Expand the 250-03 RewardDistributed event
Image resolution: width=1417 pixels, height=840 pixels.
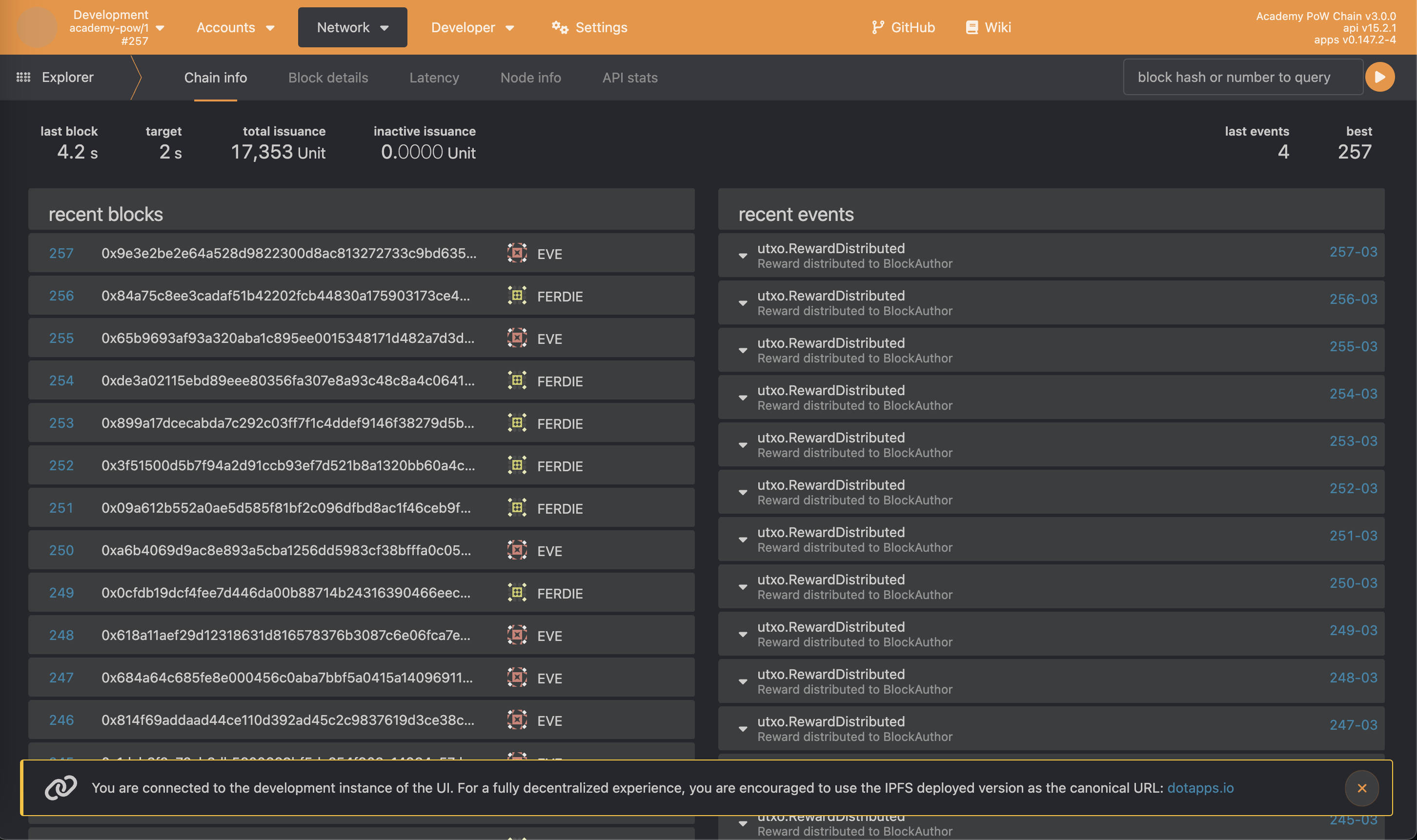pyautogui.click(x=743, y=587)
